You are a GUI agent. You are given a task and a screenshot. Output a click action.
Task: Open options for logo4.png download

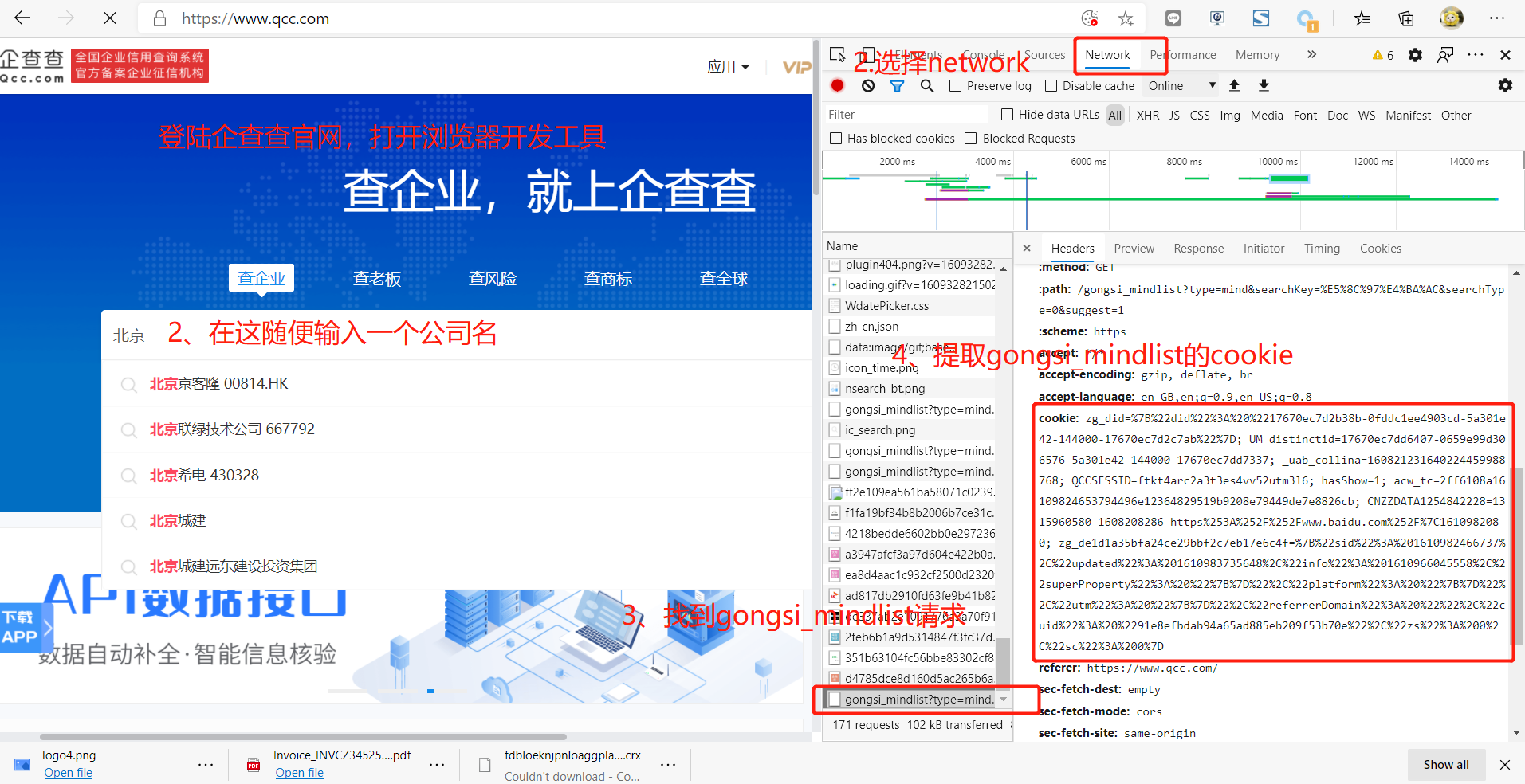pos(206,765)
